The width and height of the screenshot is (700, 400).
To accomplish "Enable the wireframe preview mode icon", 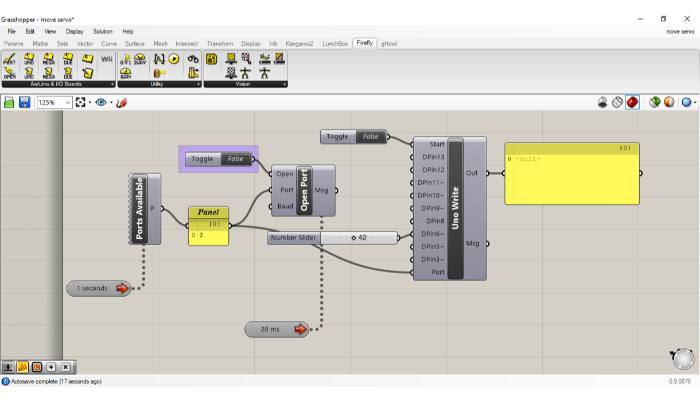I will [x=617, y=102].
